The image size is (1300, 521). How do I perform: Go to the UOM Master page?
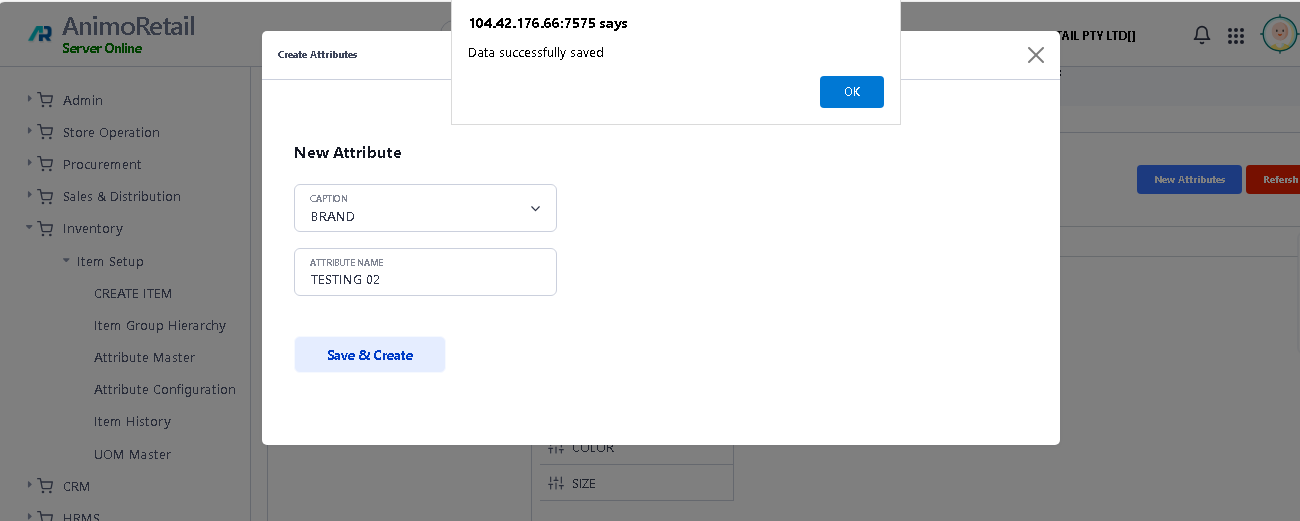point(132,454)
